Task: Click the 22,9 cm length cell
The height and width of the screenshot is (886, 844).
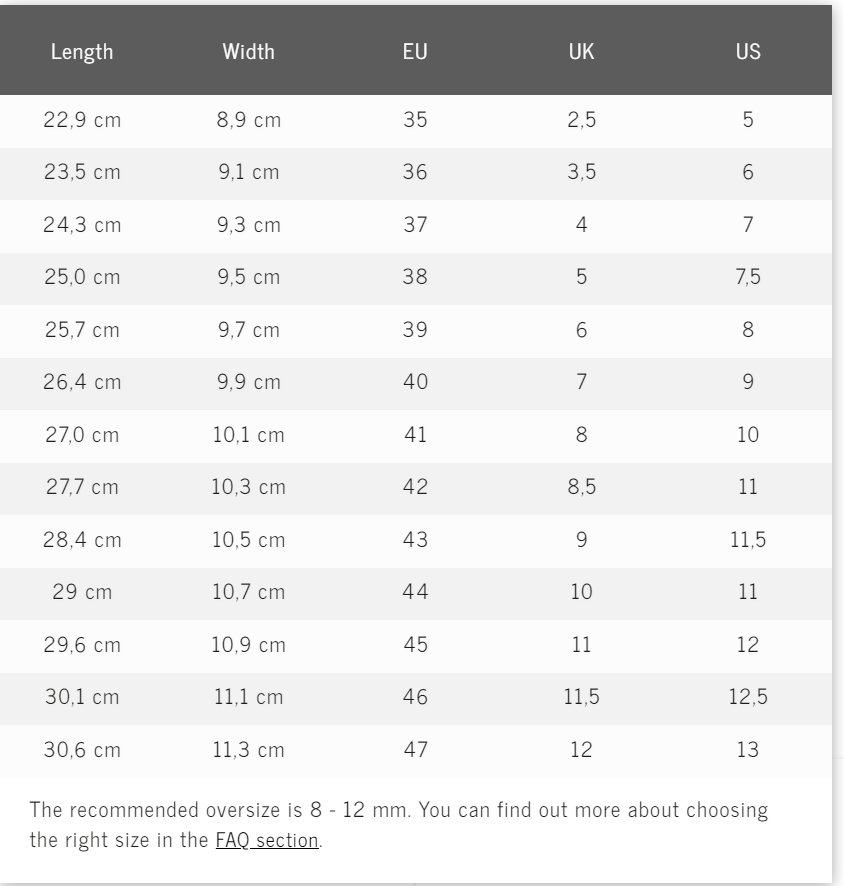Action: [x=82, y=120]
